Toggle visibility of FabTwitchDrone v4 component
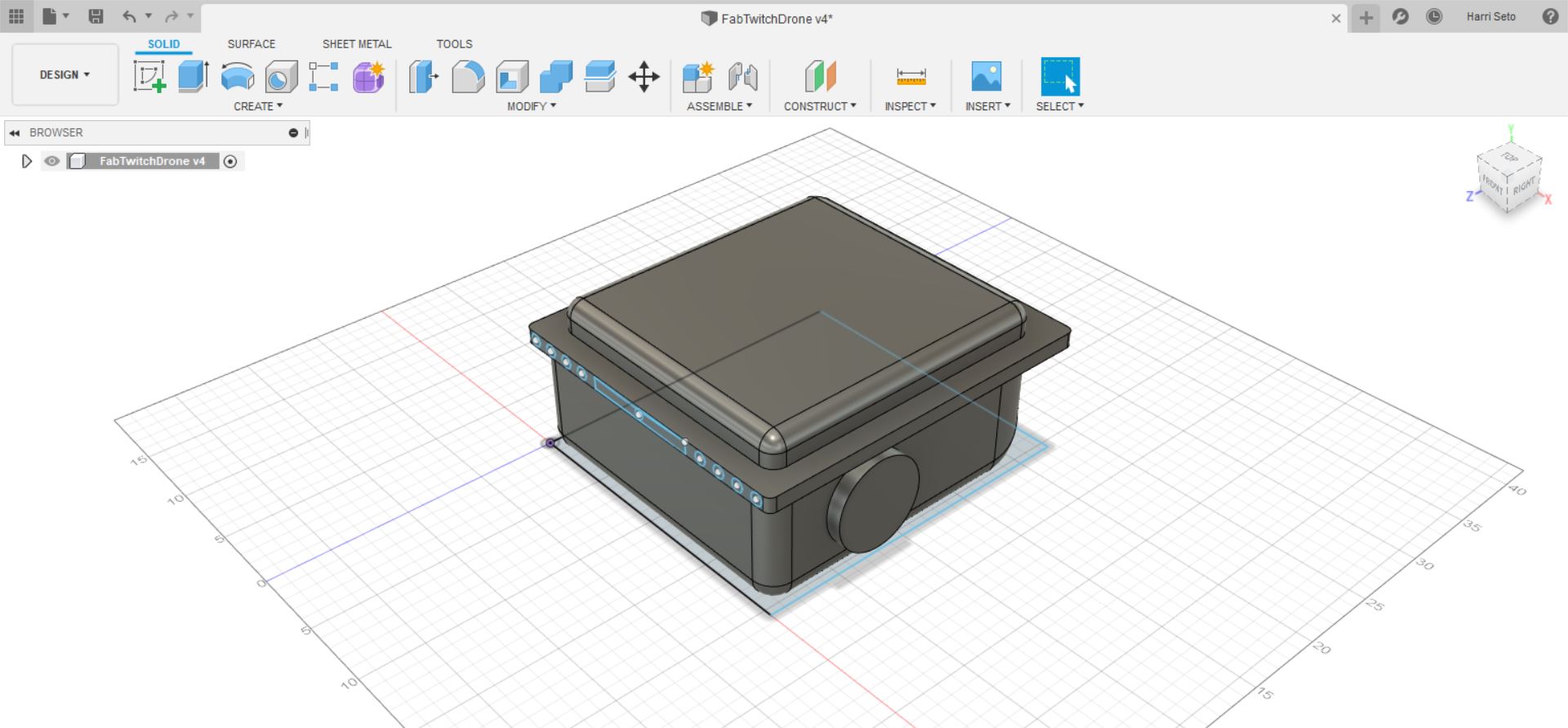 coord(51,161)
